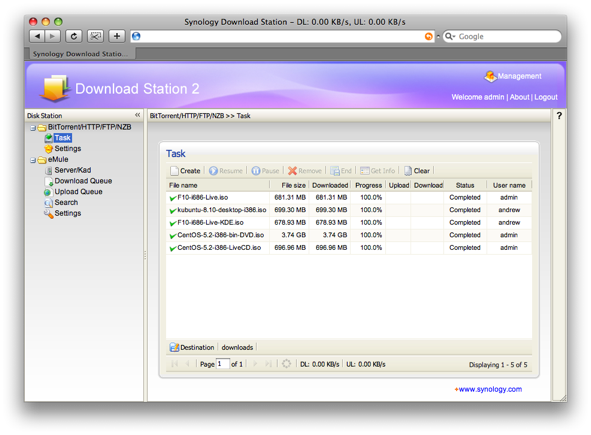This screenshot has height=435, width=591.
Task: Open the Management link with icon
Action: (513, 76)
